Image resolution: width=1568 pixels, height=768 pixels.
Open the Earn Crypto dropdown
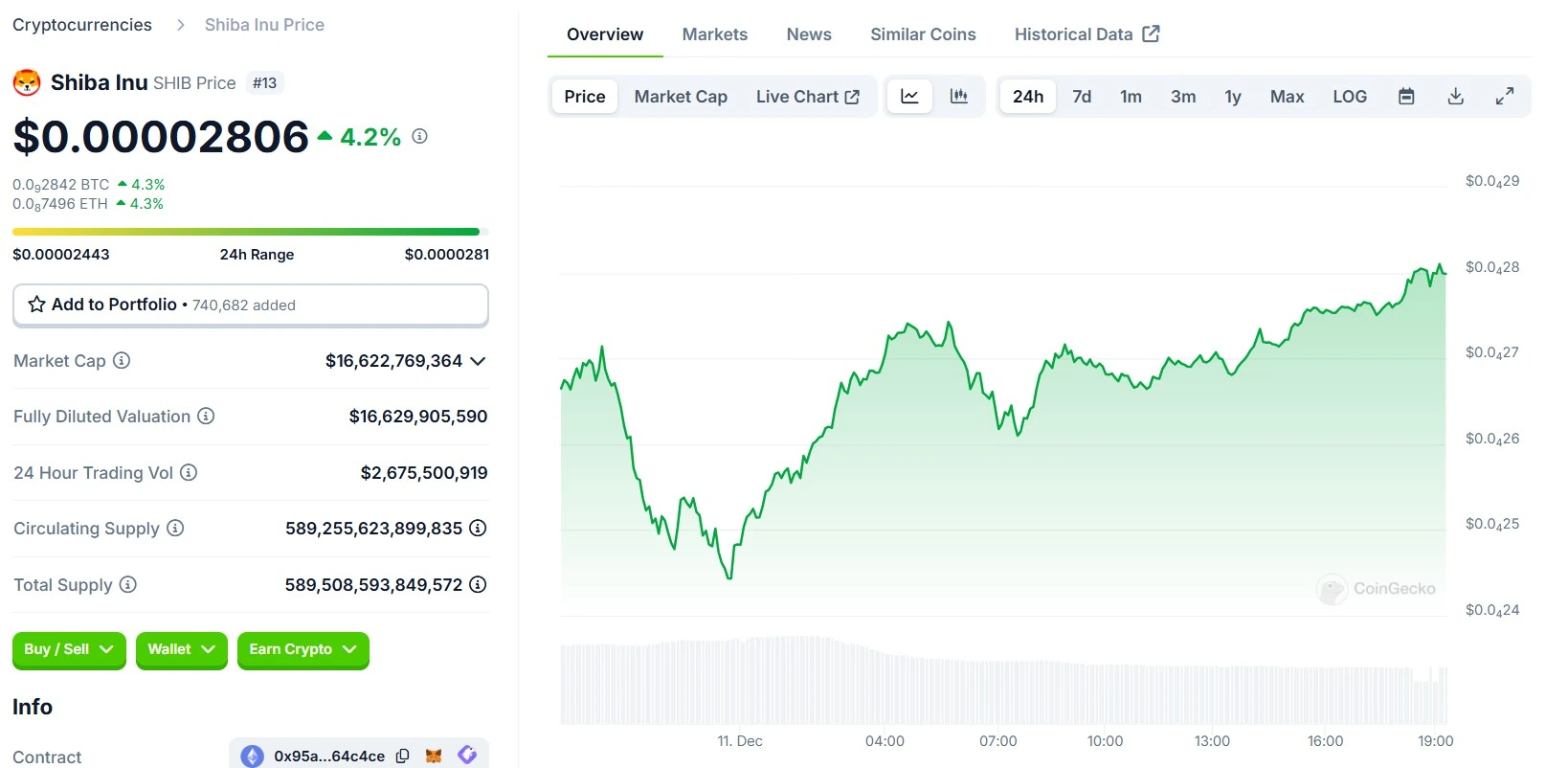pos(302,649)
